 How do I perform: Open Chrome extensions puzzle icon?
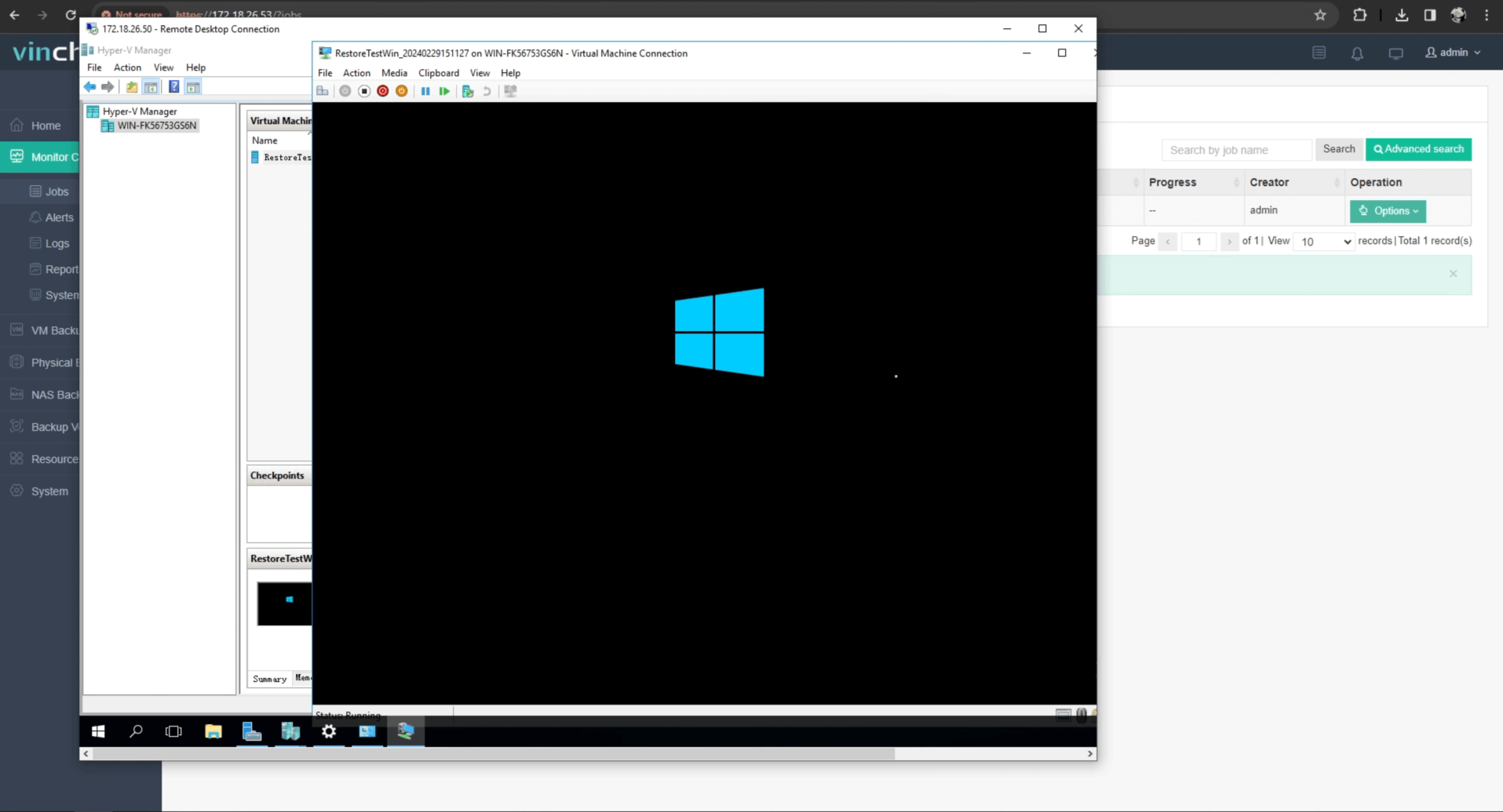[1360, 15]
